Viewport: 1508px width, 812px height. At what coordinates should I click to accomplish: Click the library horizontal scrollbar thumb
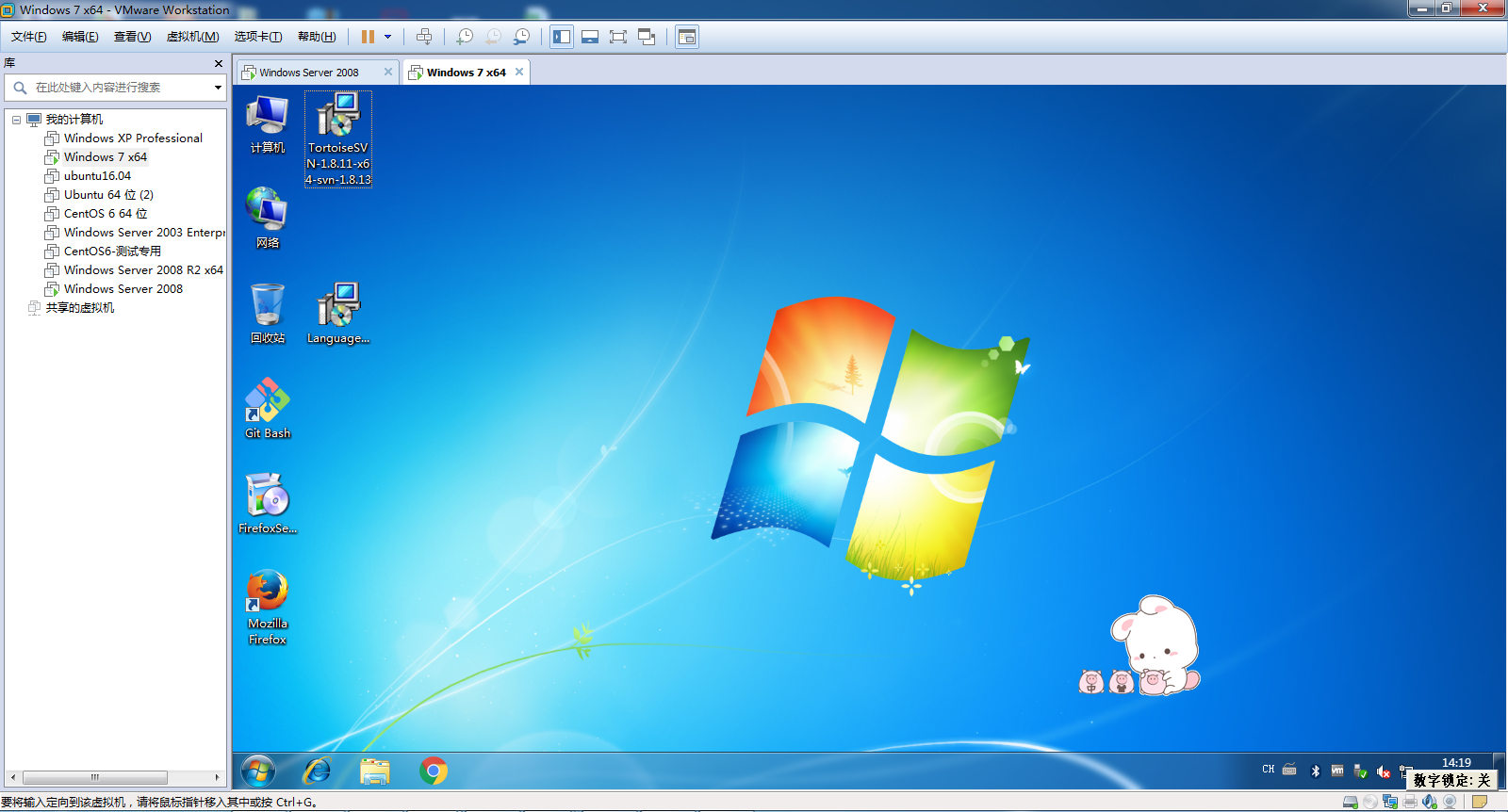click(x=95, y=778)
